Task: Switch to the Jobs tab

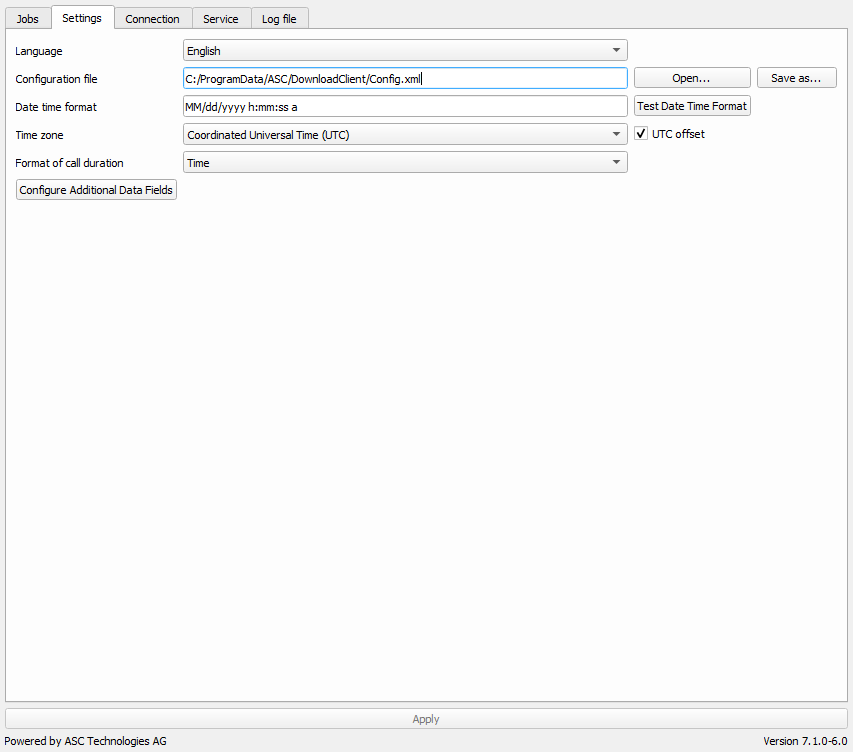Action: (x=28, y=19)
